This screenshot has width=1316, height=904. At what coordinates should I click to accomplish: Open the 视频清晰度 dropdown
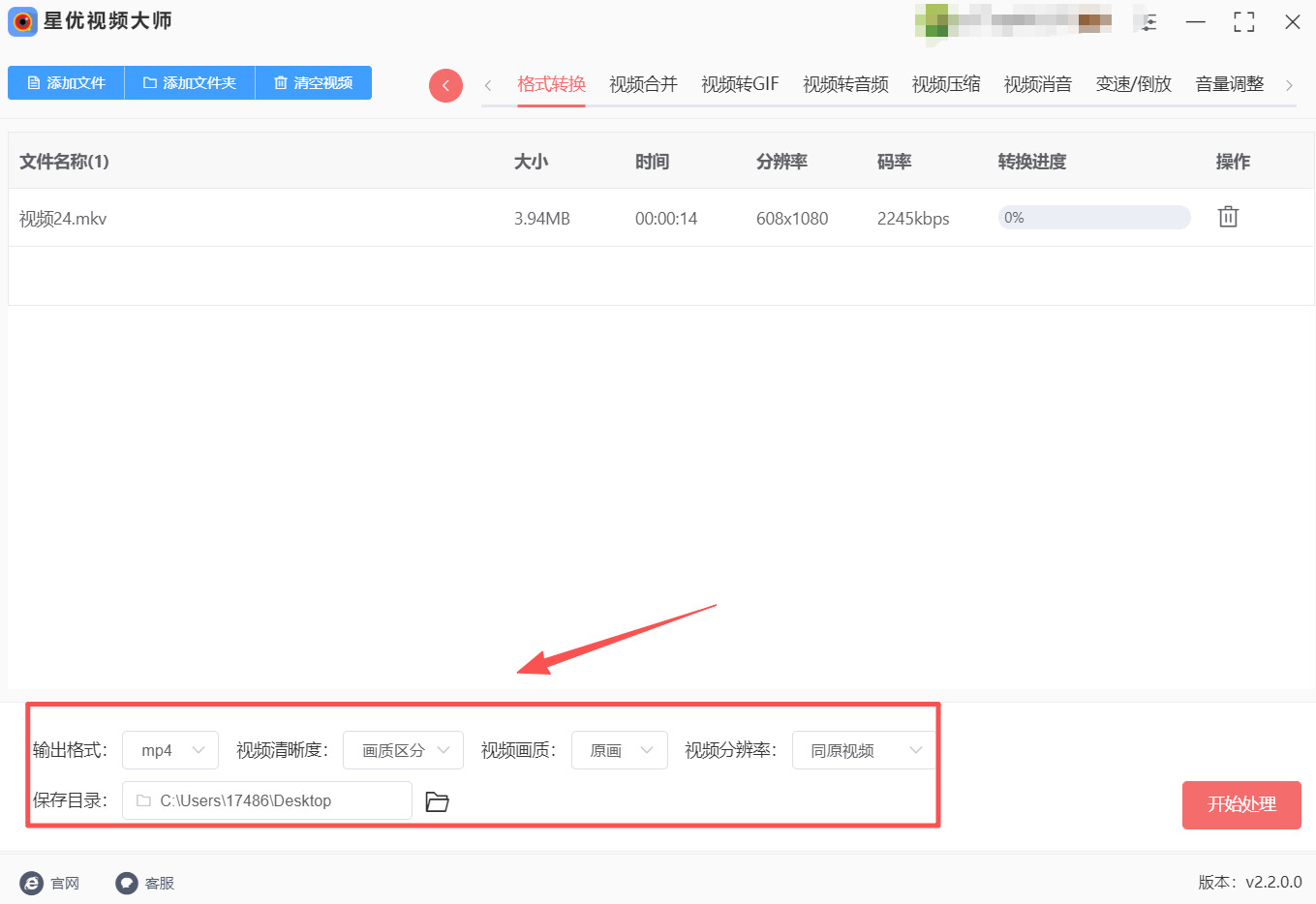(x=403, y=750)
